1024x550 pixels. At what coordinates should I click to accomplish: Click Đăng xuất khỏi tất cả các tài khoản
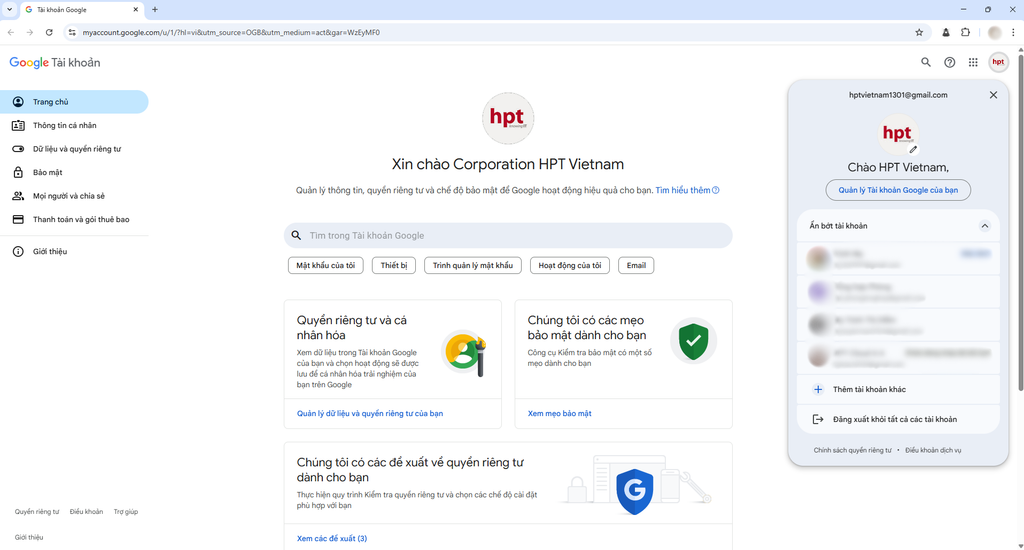click(x=898, y=419)
